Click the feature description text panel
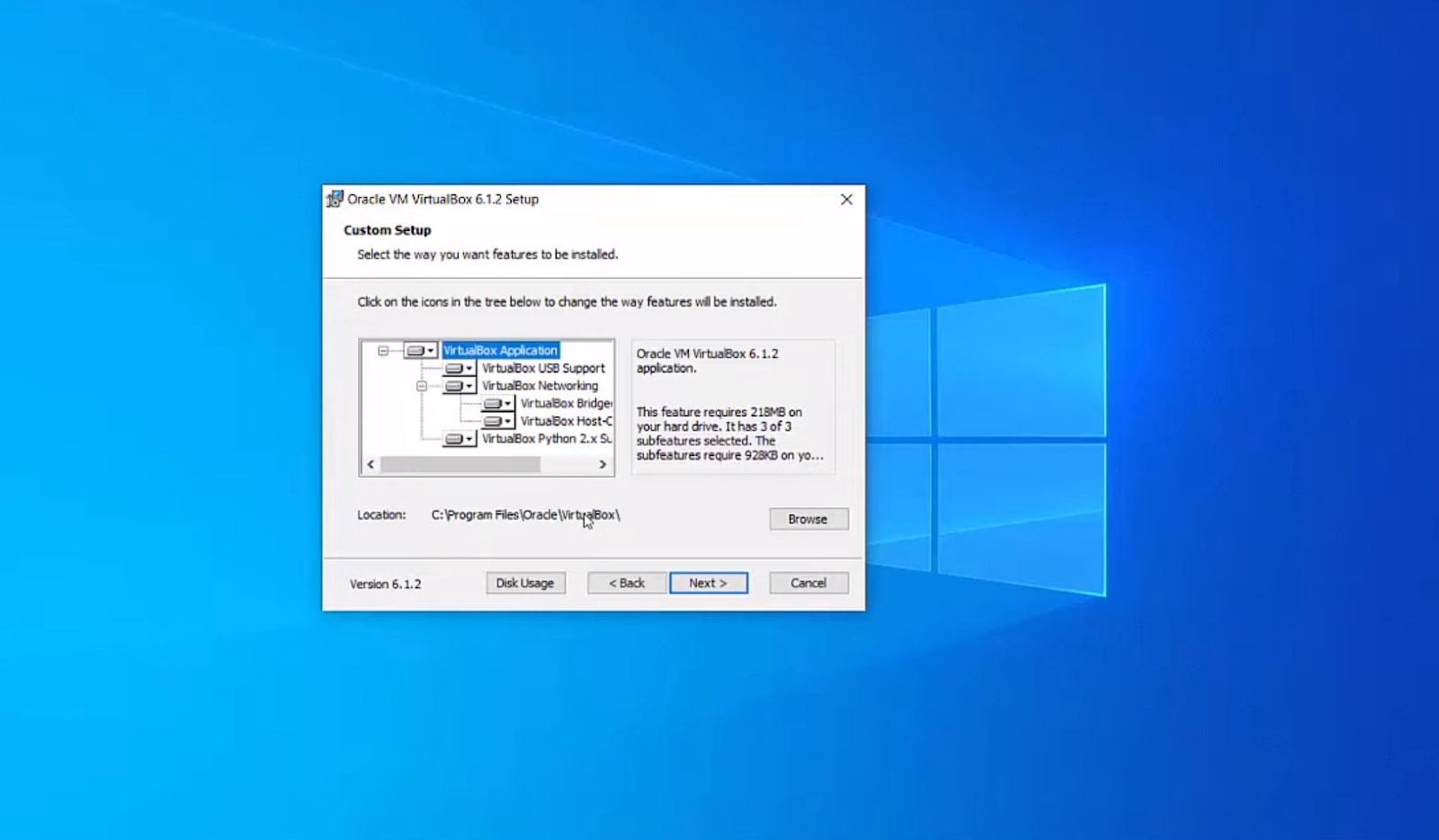This screenshot has width=1439, height=840. [x=733, y=407]
